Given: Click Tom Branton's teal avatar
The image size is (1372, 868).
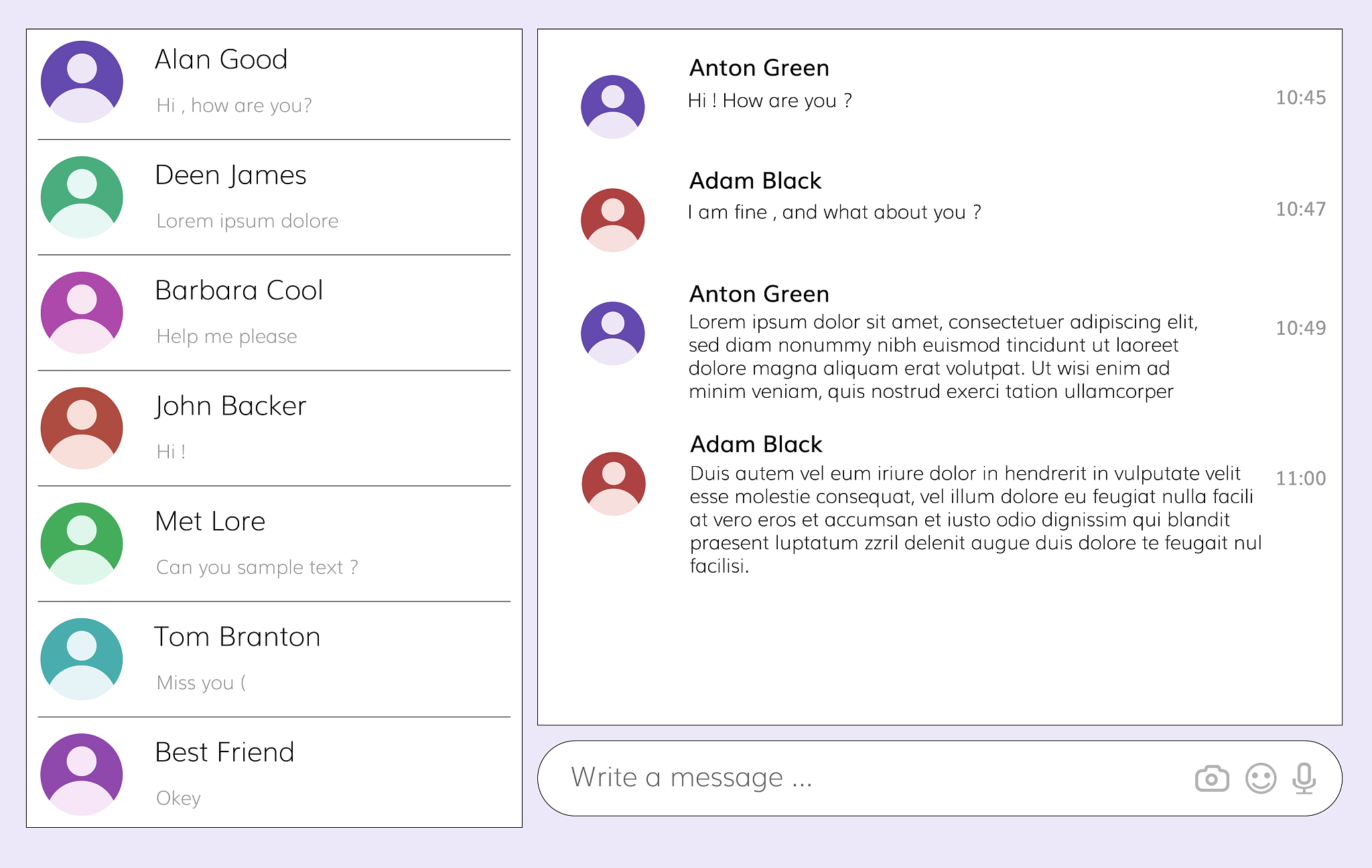Looking at the screenshot, I should (x=82, y=659).
